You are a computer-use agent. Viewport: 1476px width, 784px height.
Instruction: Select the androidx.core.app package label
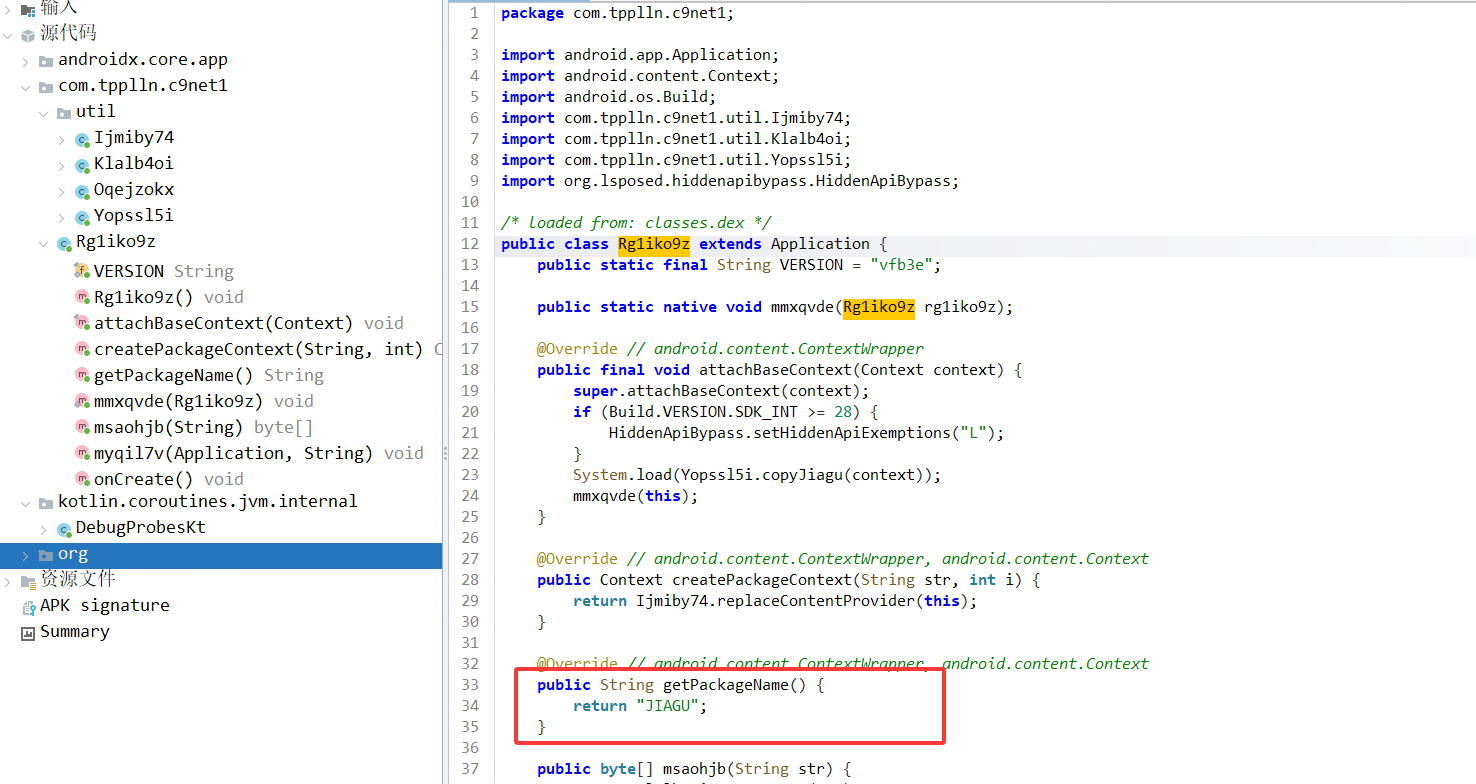click(x=143, y=60)
